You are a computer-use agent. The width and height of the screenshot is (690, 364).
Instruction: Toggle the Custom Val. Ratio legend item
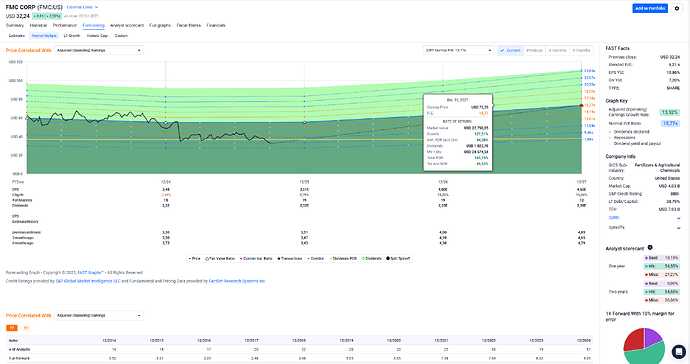[x=256, y=258]
